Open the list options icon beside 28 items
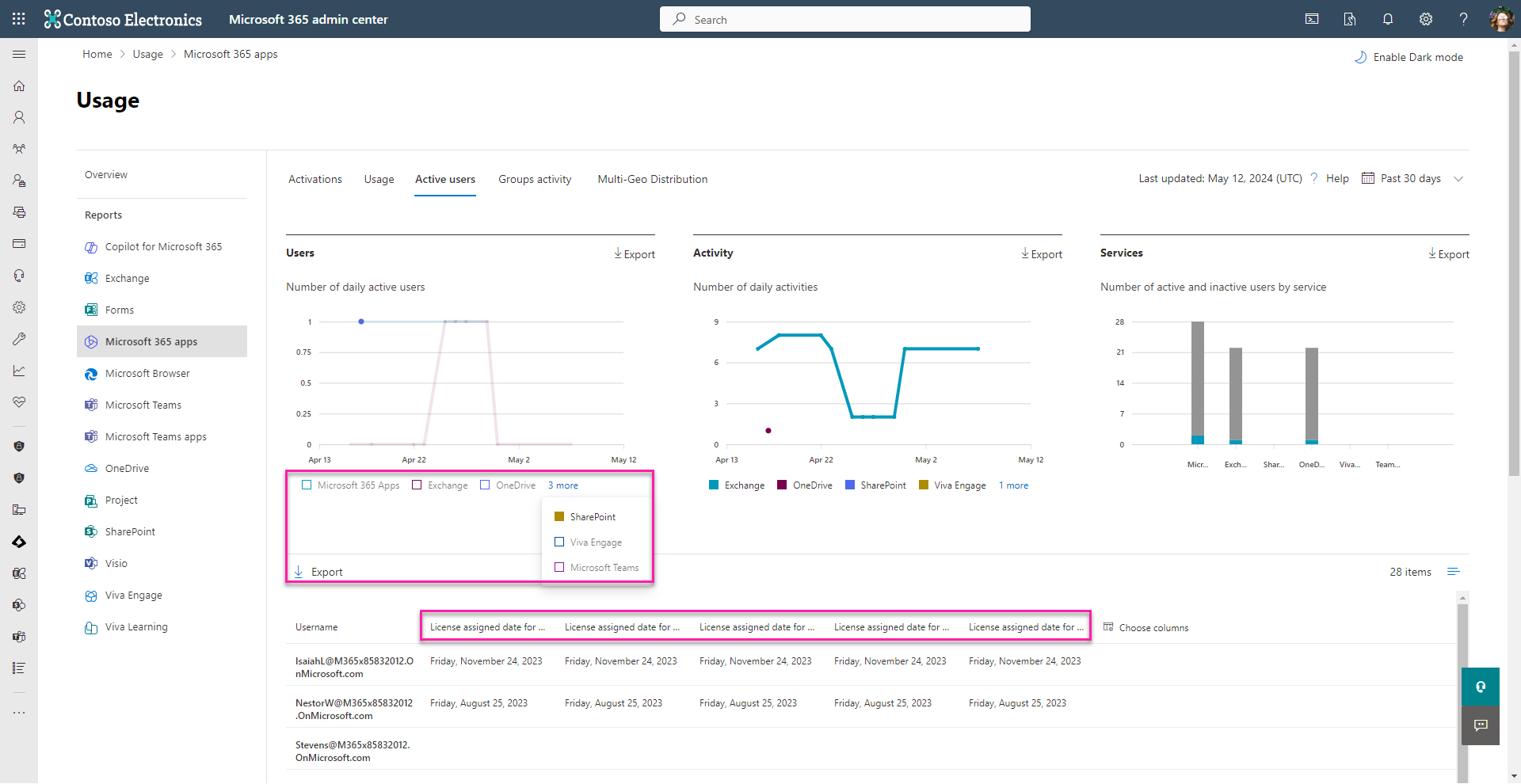The height and width of the screenshot is (784, 1521). tap(1454, 572)
